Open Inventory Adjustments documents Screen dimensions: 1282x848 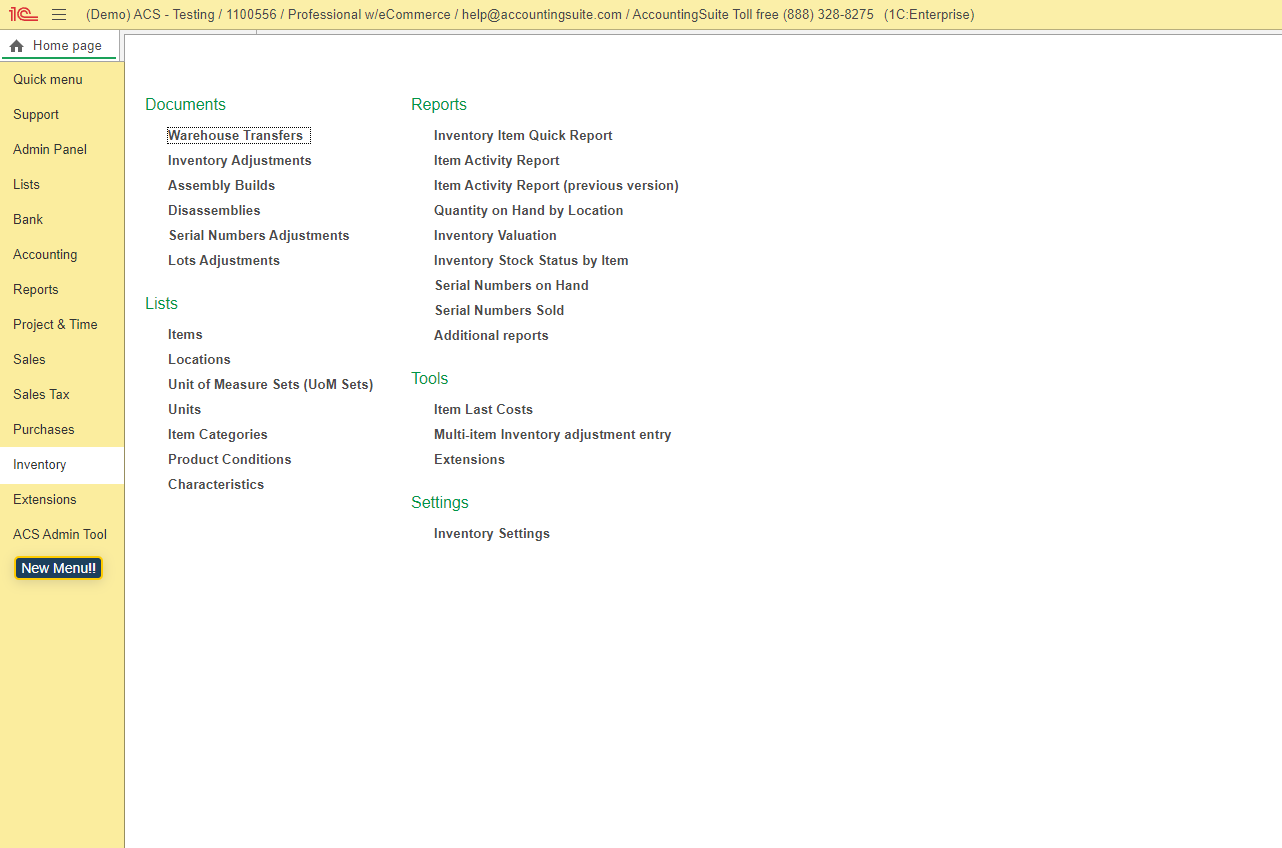coord(240,161)
